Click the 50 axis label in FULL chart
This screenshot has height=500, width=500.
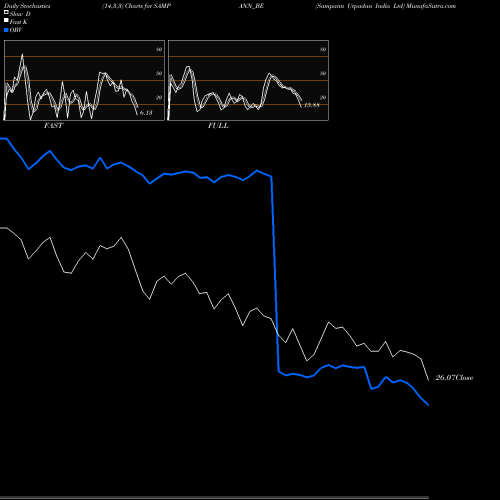click(x=323, y=73)
